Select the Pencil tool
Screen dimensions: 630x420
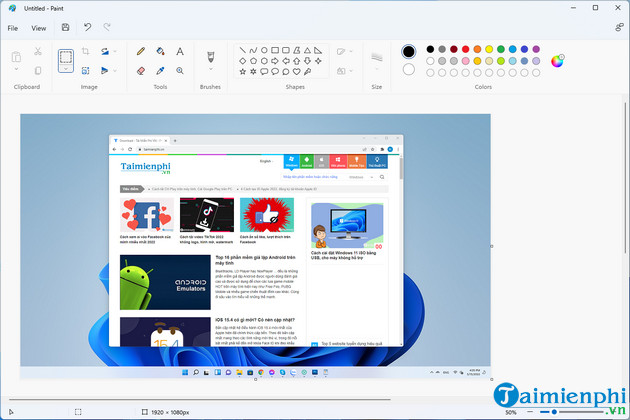(x=141, y=51)
